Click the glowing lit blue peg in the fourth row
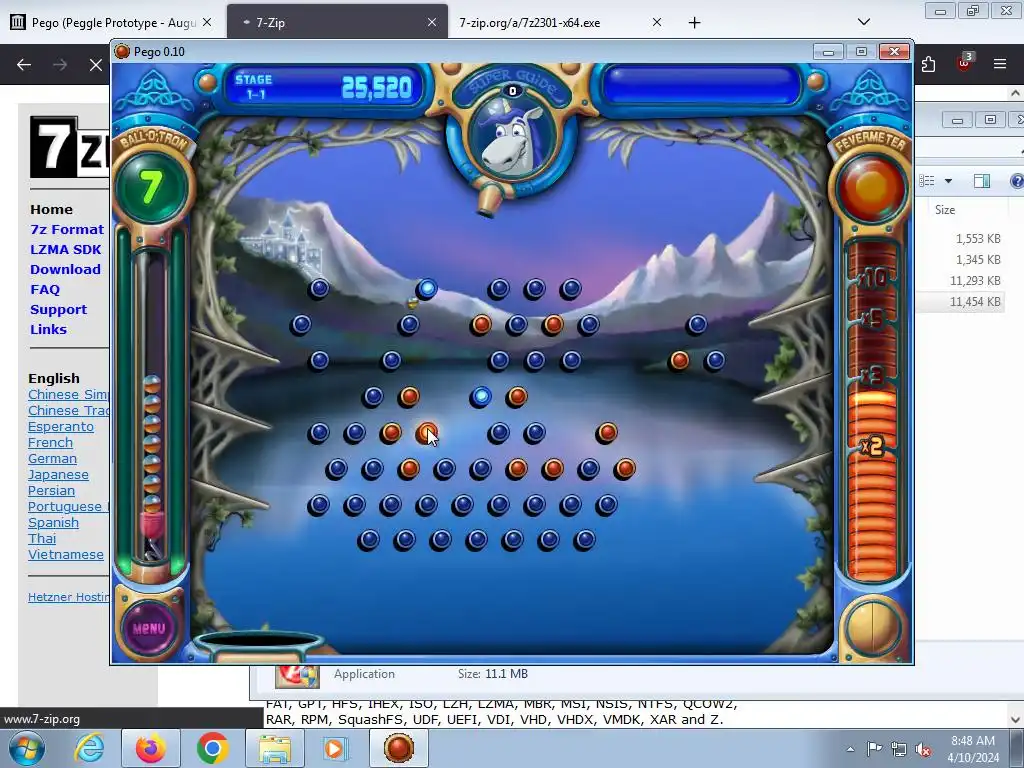The image size is (1024, 768). coord(481,396)
